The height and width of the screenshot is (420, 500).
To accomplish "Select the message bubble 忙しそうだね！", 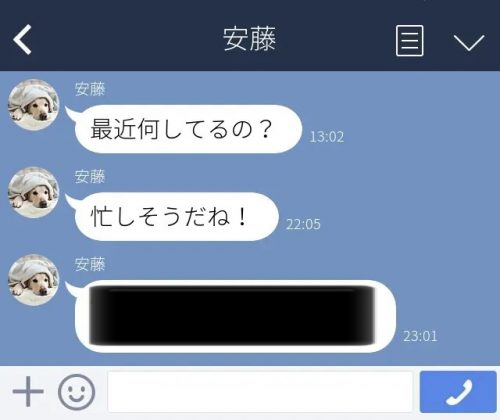I will pos(177,217).
